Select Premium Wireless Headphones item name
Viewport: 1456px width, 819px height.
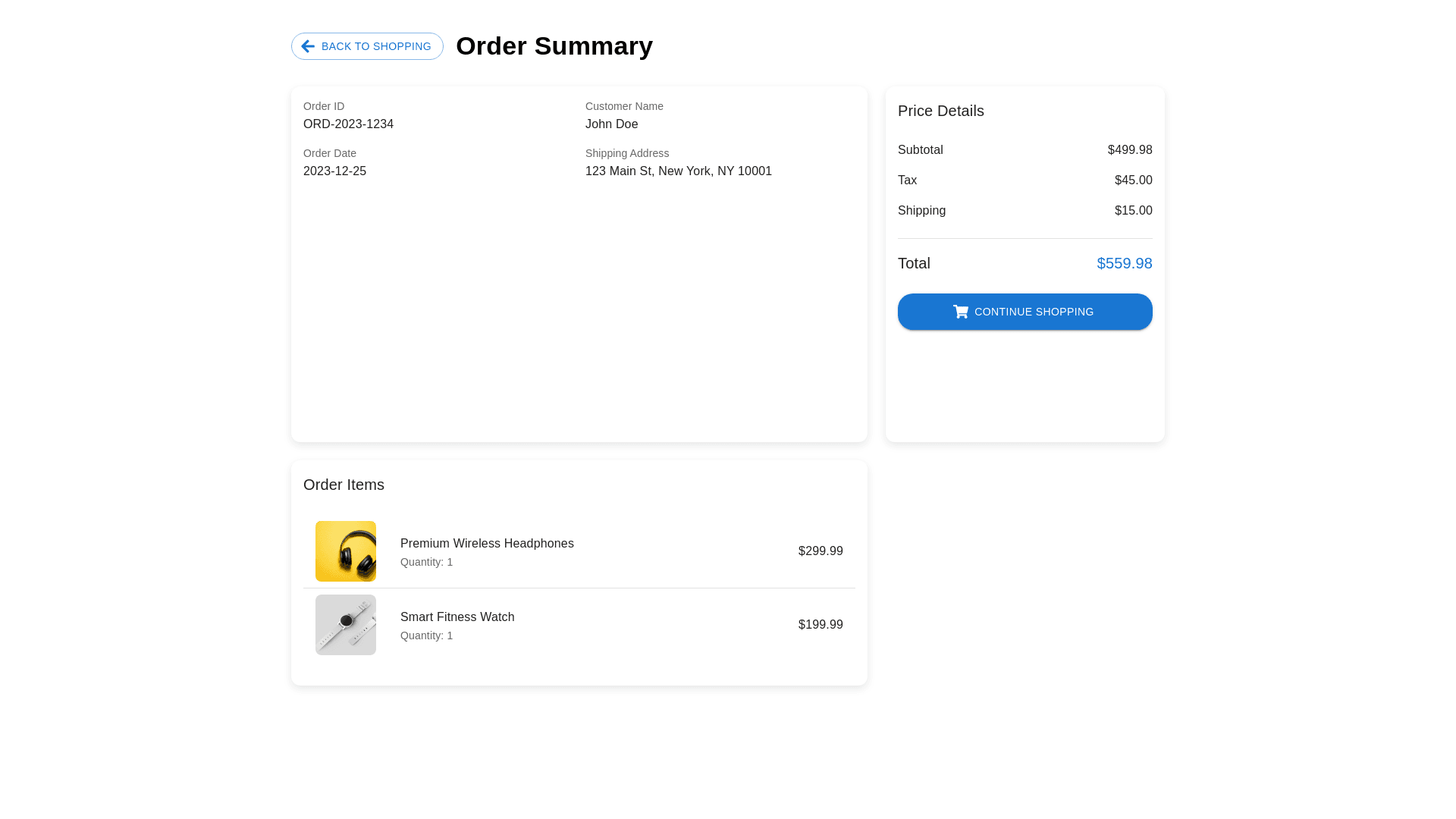pyautogui.click(x=487, y=544)
